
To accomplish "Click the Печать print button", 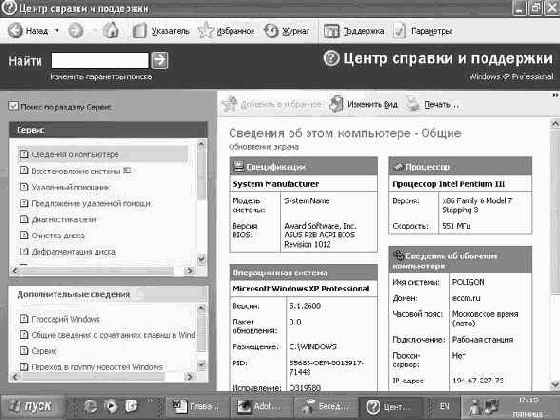I will (432, 104).
